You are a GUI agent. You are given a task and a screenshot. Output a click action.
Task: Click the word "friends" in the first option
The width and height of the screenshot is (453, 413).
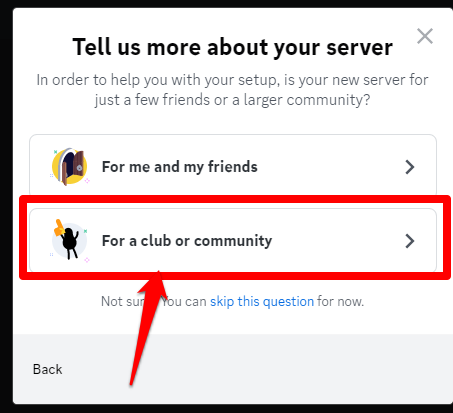(x=233, y=166)
